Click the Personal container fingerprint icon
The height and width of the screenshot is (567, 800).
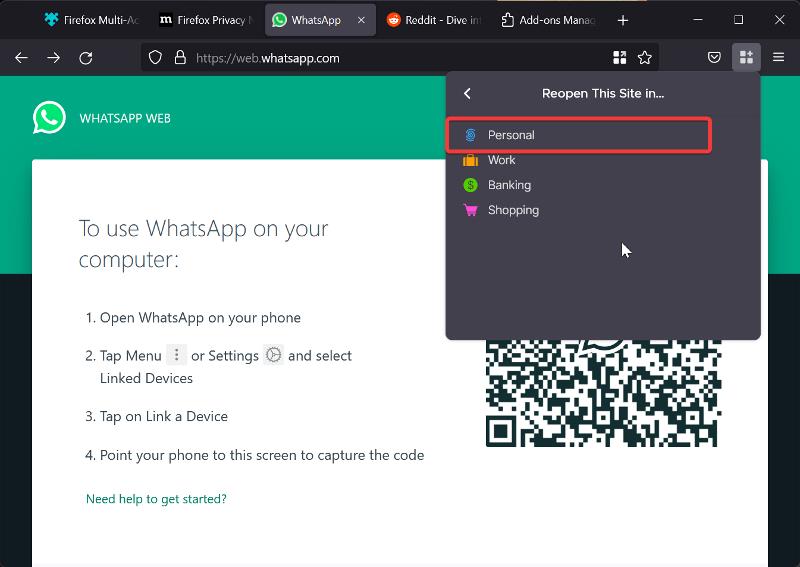pyautogui.click(x=470, y=135)
